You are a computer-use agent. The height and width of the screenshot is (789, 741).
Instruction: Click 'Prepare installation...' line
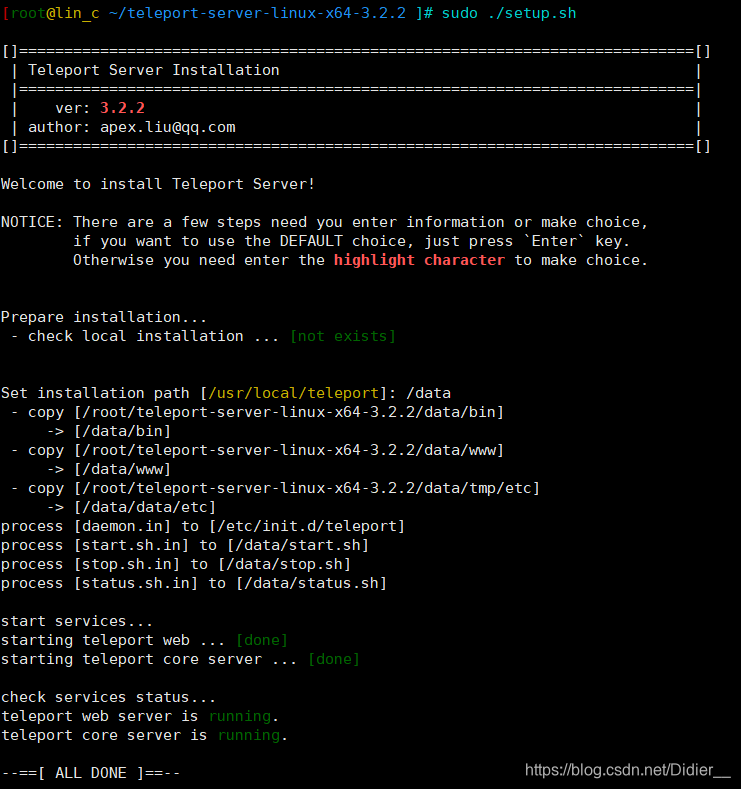(x=104, y=317)
